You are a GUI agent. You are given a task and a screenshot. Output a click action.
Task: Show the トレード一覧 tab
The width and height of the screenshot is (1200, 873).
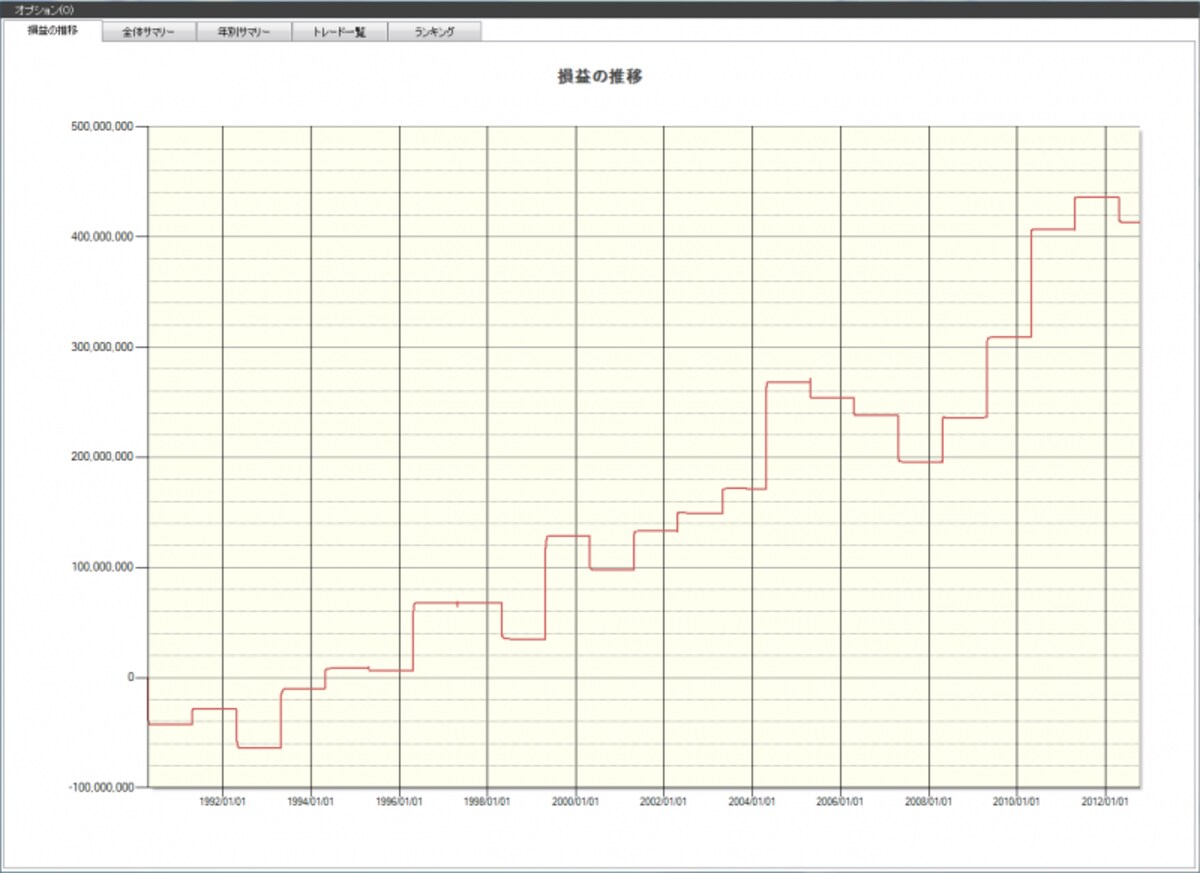(340, 32)
